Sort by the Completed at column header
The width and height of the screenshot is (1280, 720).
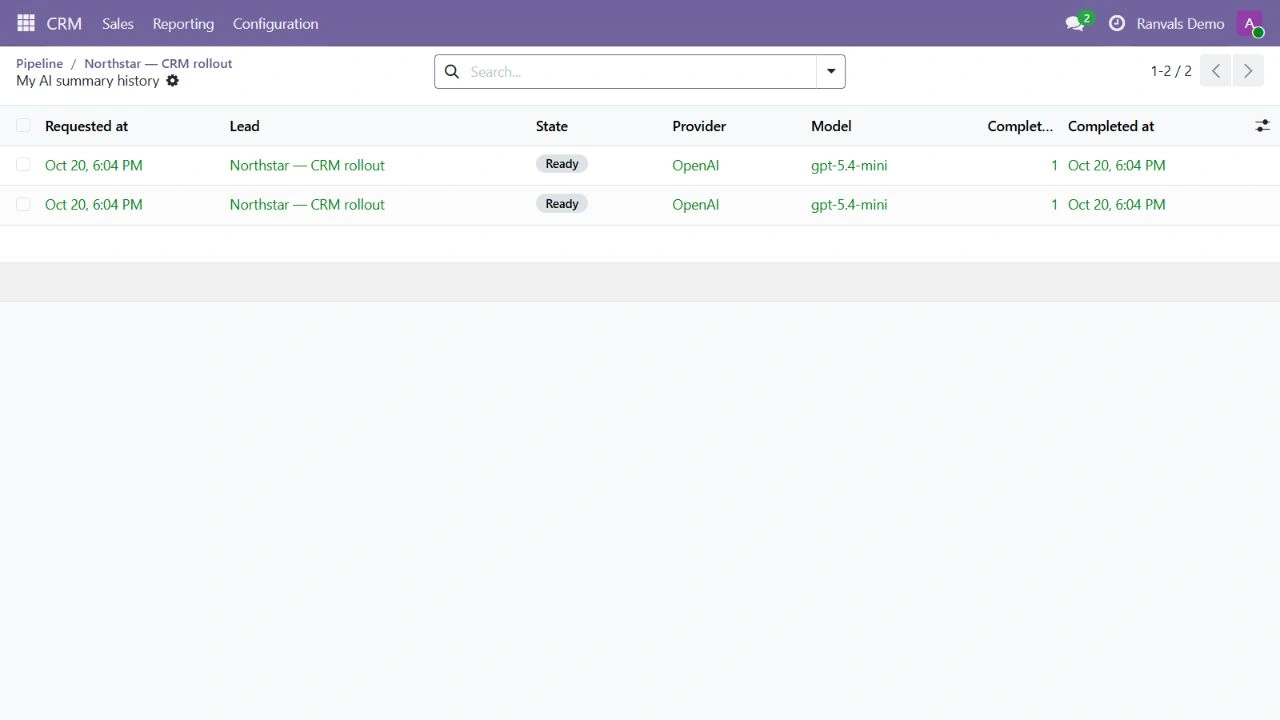pyautogui.click(x=1111, y=126)
